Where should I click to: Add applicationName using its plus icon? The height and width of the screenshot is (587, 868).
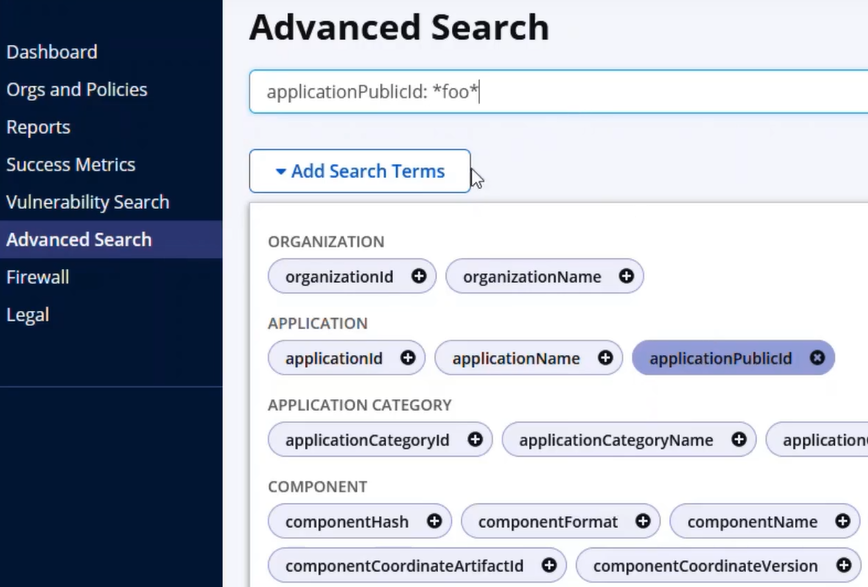point(605,358)
